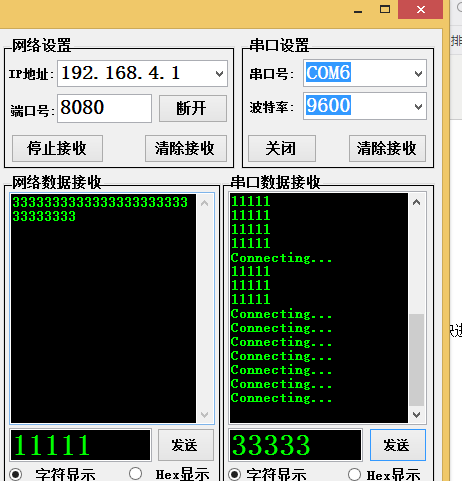Click the down arrow of network receive scrollbar
Image resolution: width=462 pixels, height=481 pixels.
coord(205,415)
